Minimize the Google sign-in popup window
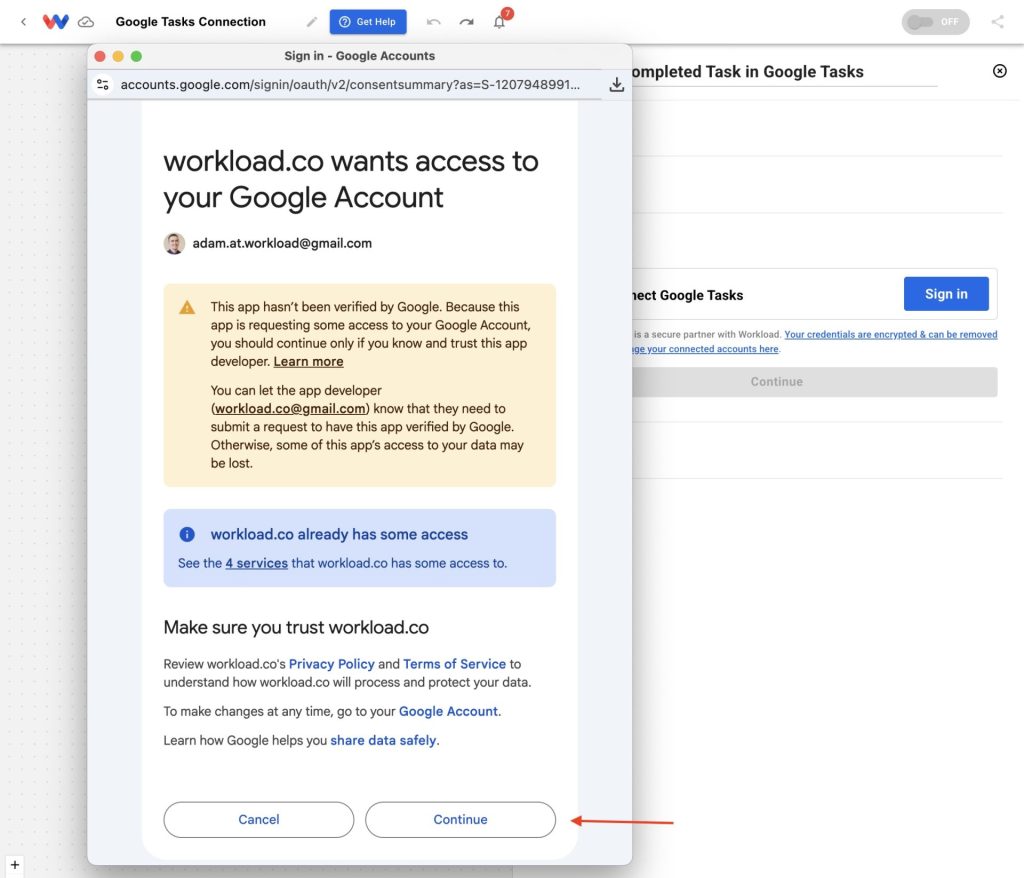The width and height of the screenshot is (1024, 878). (x=118, y=56)
